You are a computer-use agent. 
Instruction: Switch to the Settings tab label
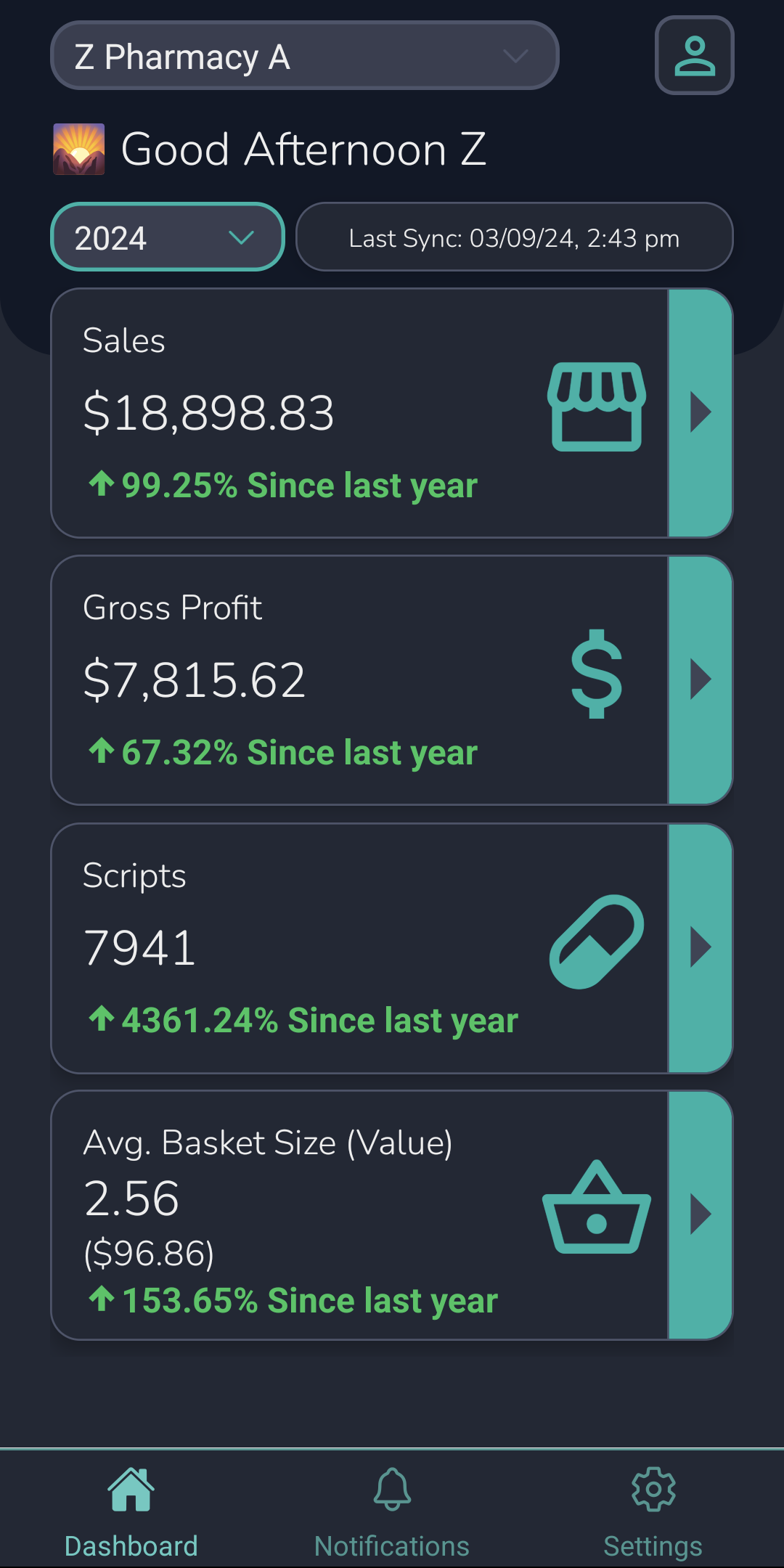(x=653, y=1546)
